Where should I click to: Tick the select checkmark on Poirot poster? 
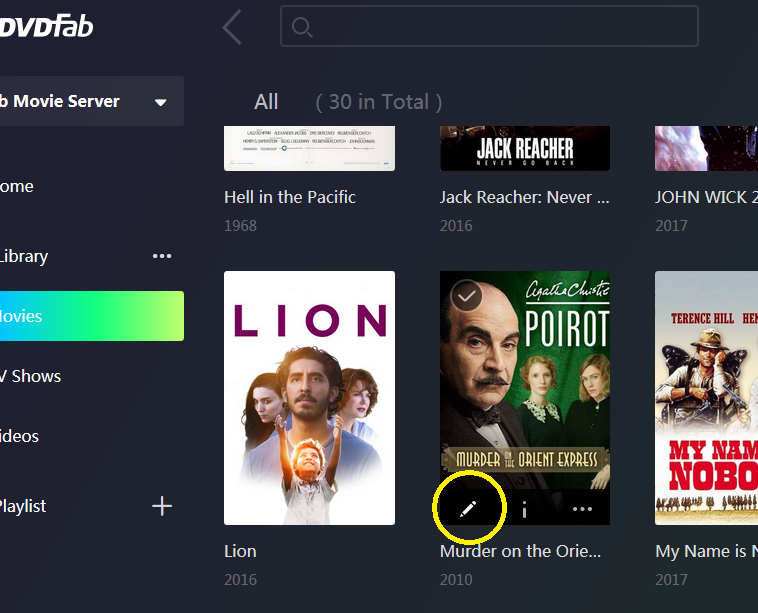point(466,295)
